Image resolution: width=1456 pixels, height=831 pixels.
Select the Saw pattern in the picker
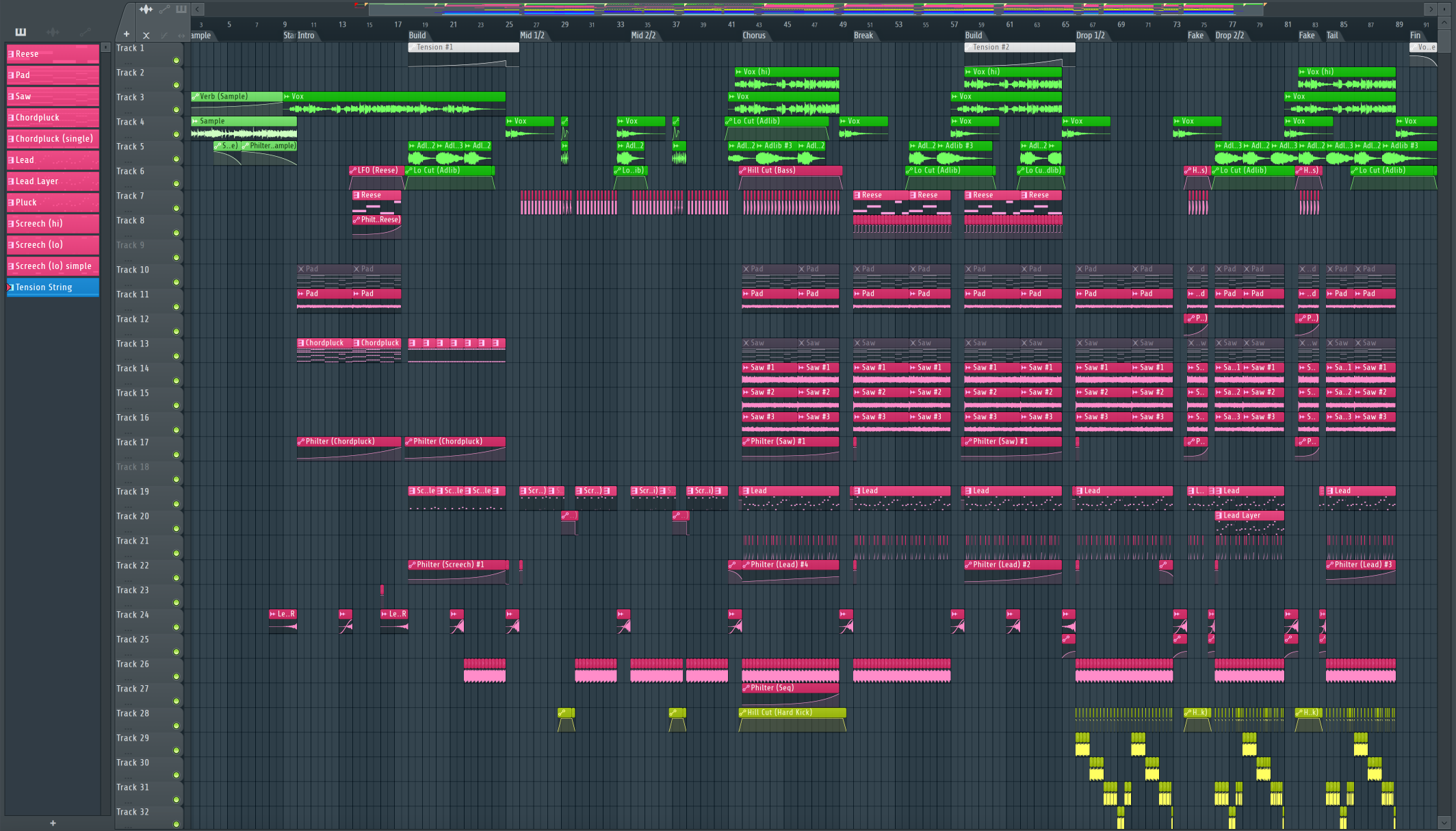(x=53, y=97)
